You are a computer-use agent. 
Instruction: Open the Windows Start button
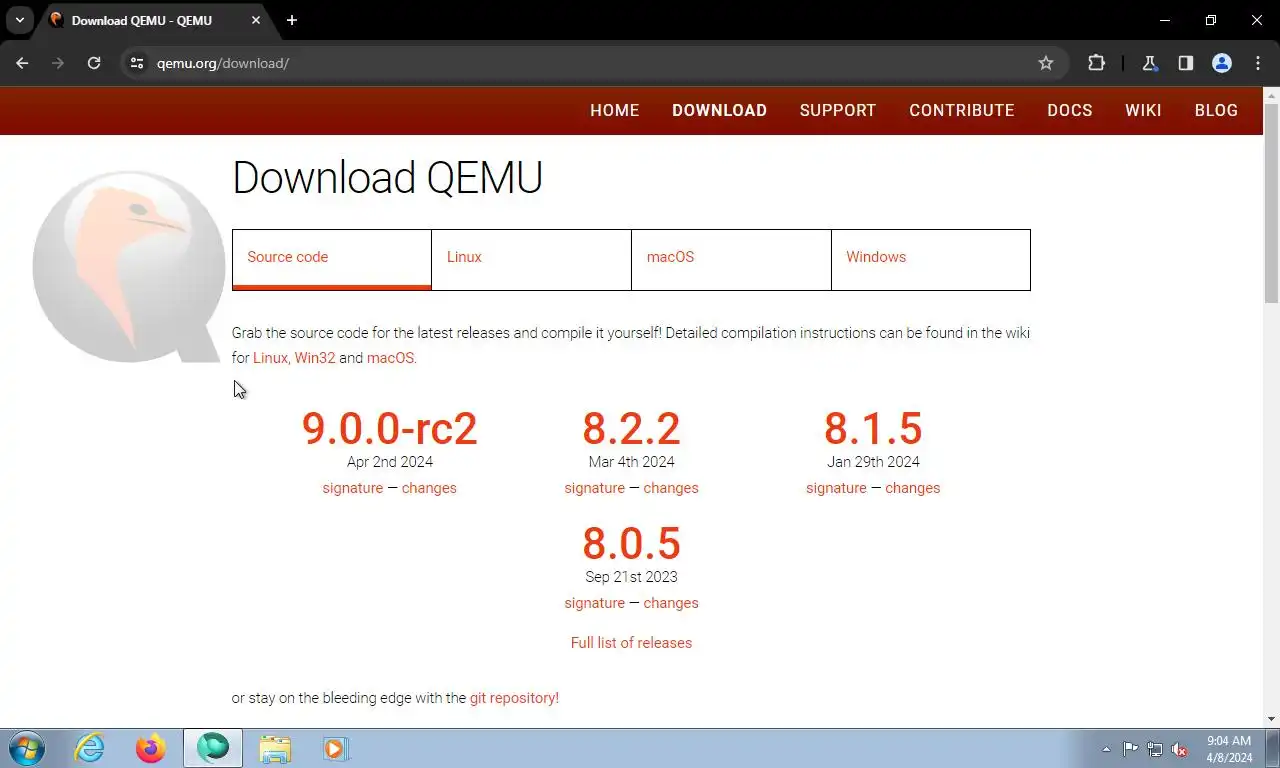pos(26,748)
